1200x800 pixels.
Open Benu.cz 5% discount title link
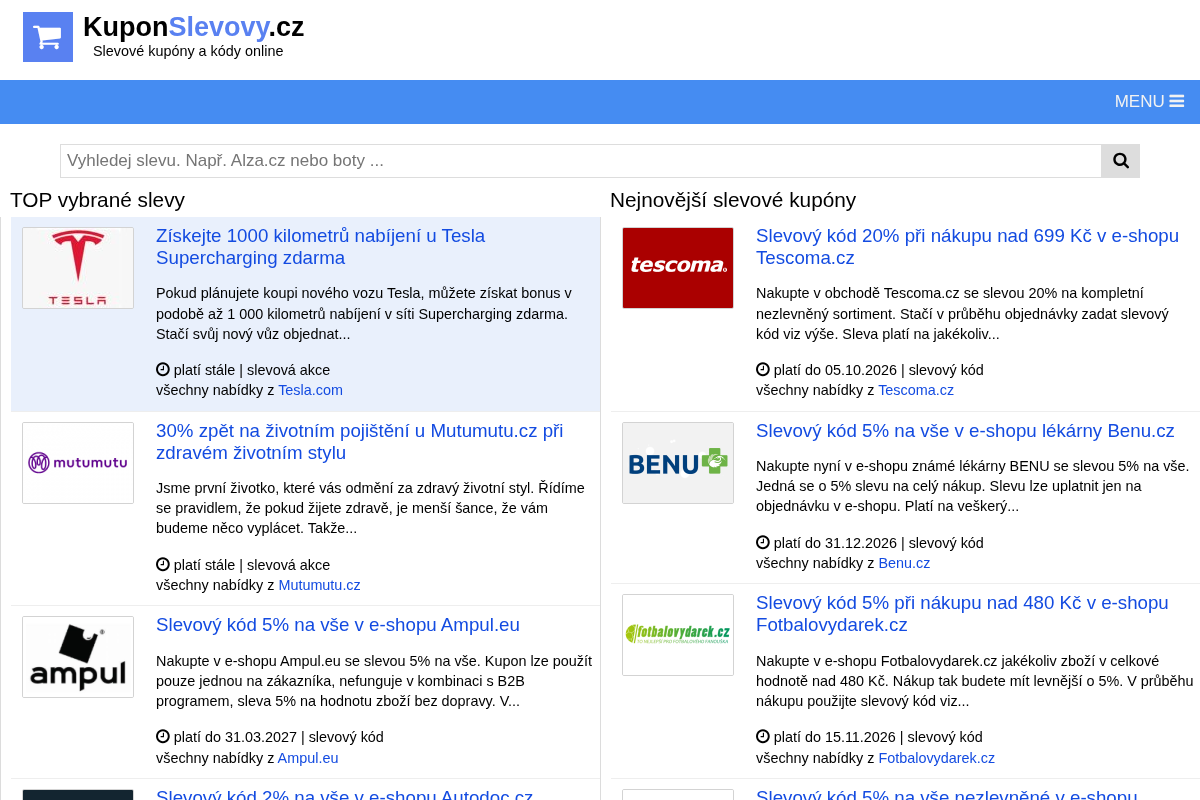[965, 431]
